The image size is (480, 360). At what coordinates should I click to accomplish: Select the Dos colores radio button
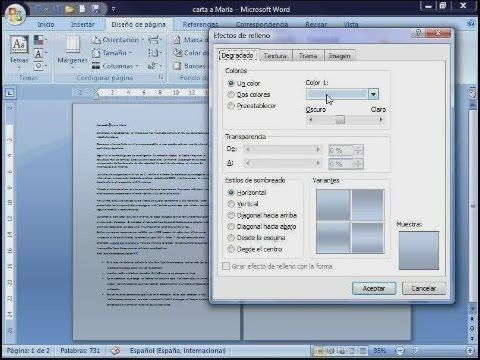point(231,95)
